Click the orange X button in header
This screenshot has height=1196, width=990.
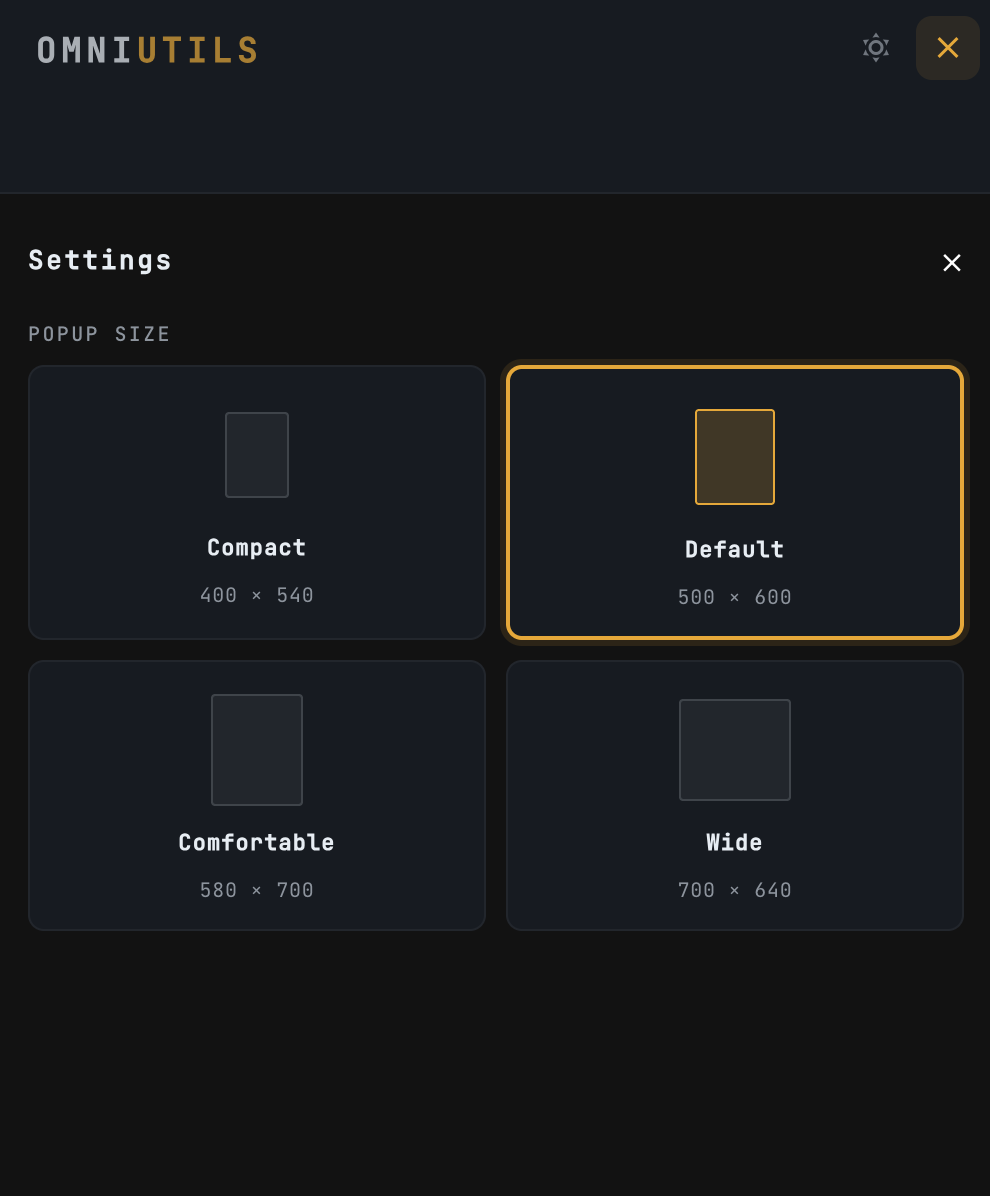click(x=947, y=48)
